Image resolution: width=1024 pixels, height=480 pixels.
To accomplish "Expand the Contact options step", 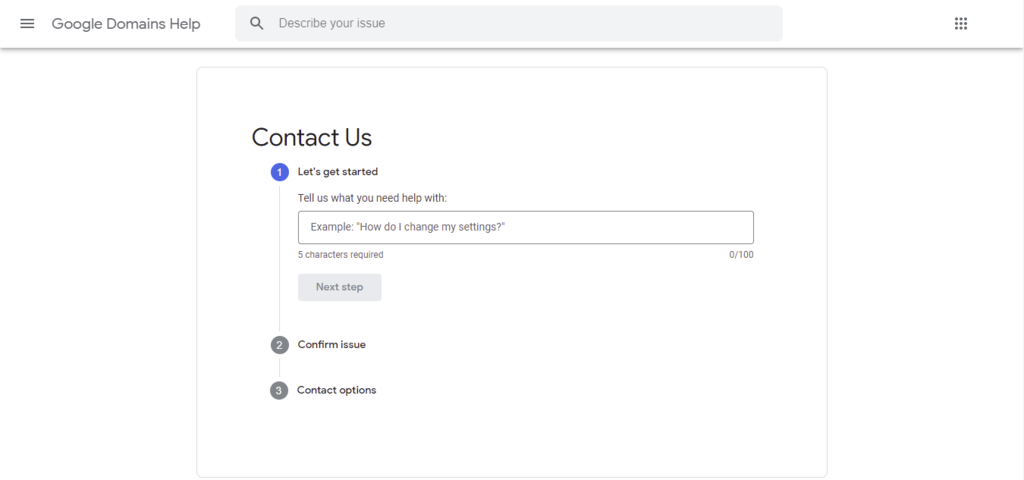I will click(x=337, y=390).
